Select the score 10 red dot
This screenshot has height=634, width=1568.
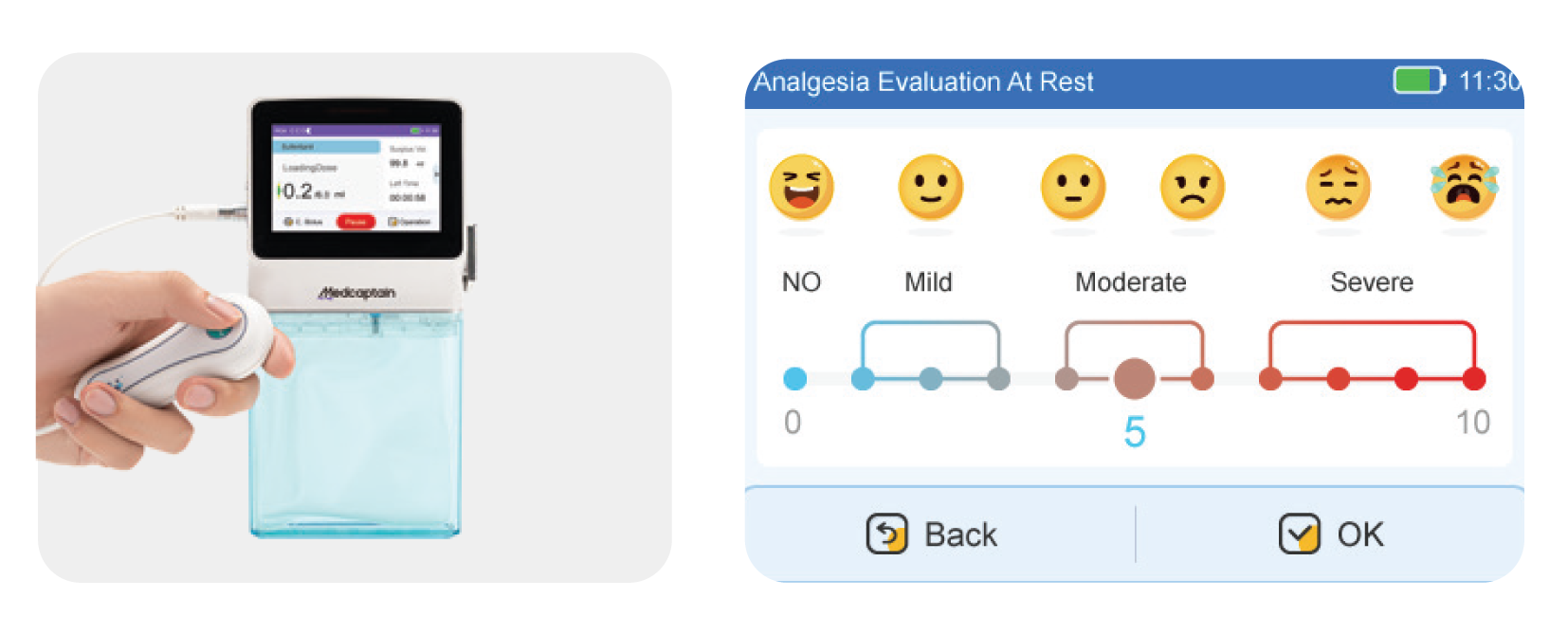click(x=1473, y=379)
